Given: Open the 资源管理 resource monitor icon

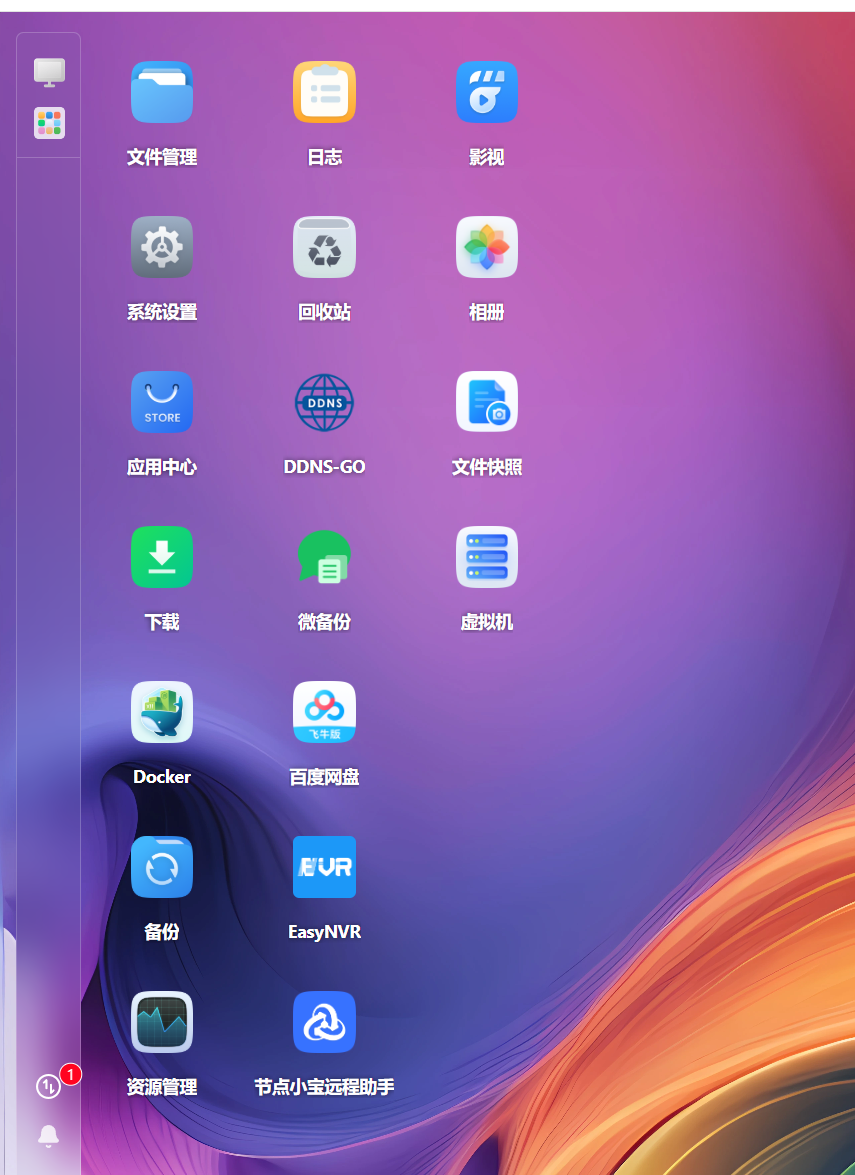Looking at the screenshot, I should coord(162,1022).
